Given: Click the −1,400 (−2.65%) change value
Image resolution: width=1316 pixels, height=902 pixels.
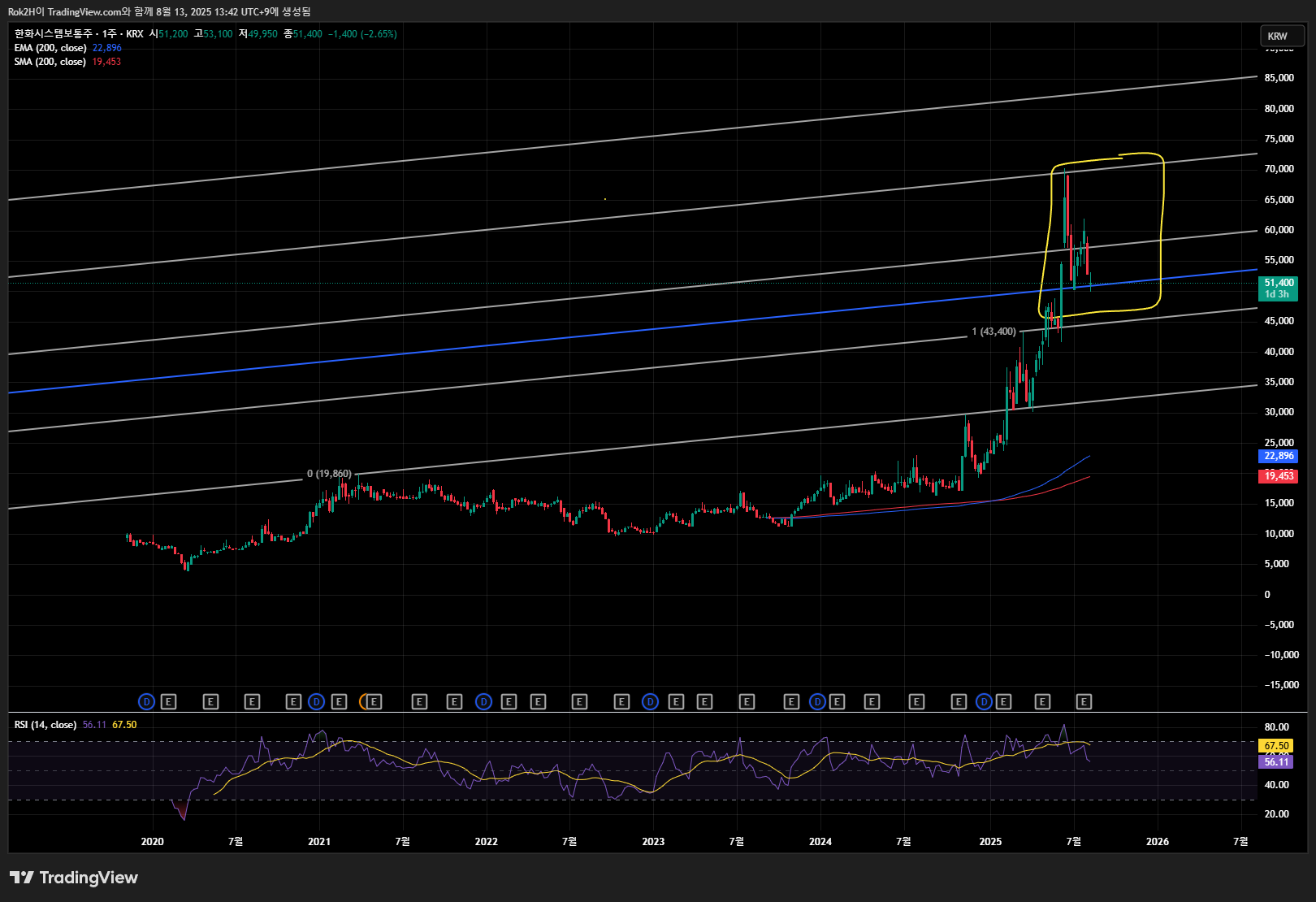Looking at the screenshot, I should pos(362,34).
